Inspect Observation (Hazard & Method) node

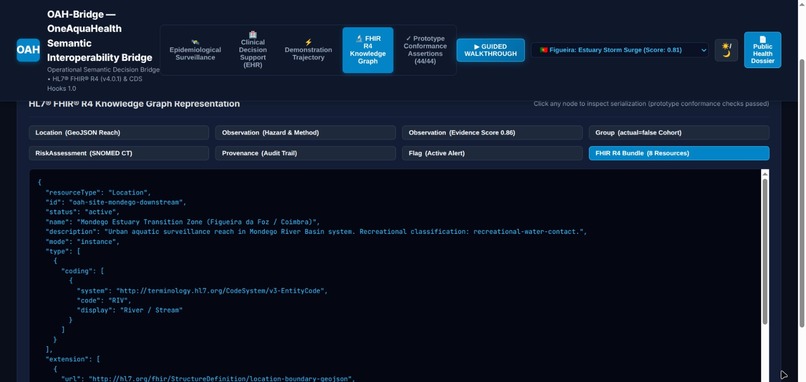pos(305,133)
